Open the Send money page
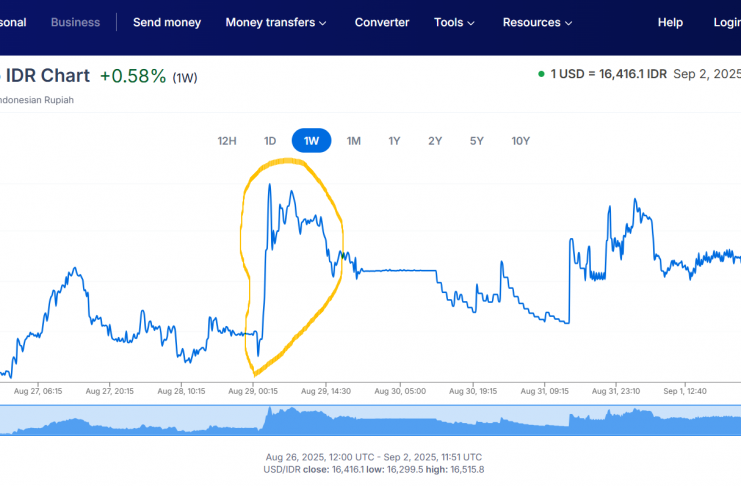The height and width of the screenshot is (486, 741). (167, 22)
